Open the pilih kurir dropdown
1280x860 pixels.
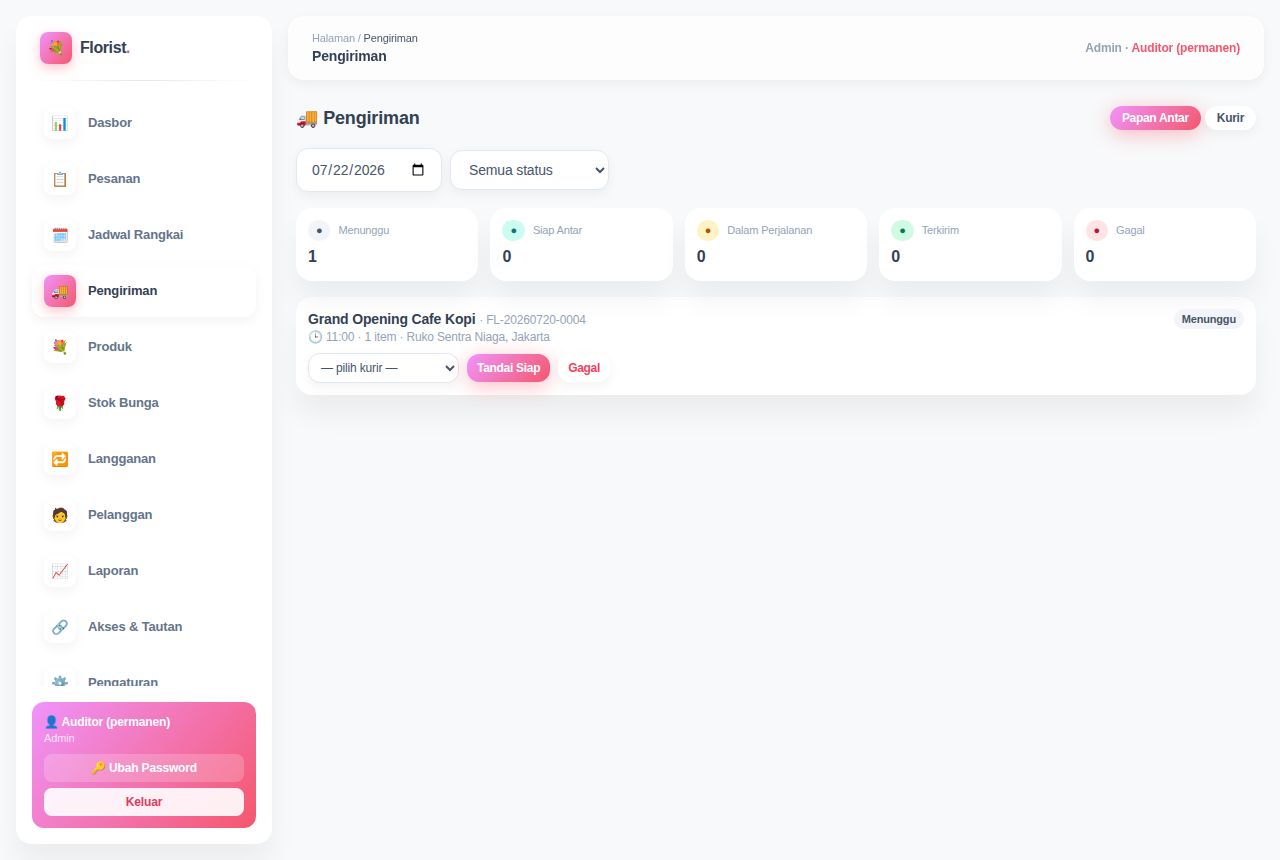point(383,368)
